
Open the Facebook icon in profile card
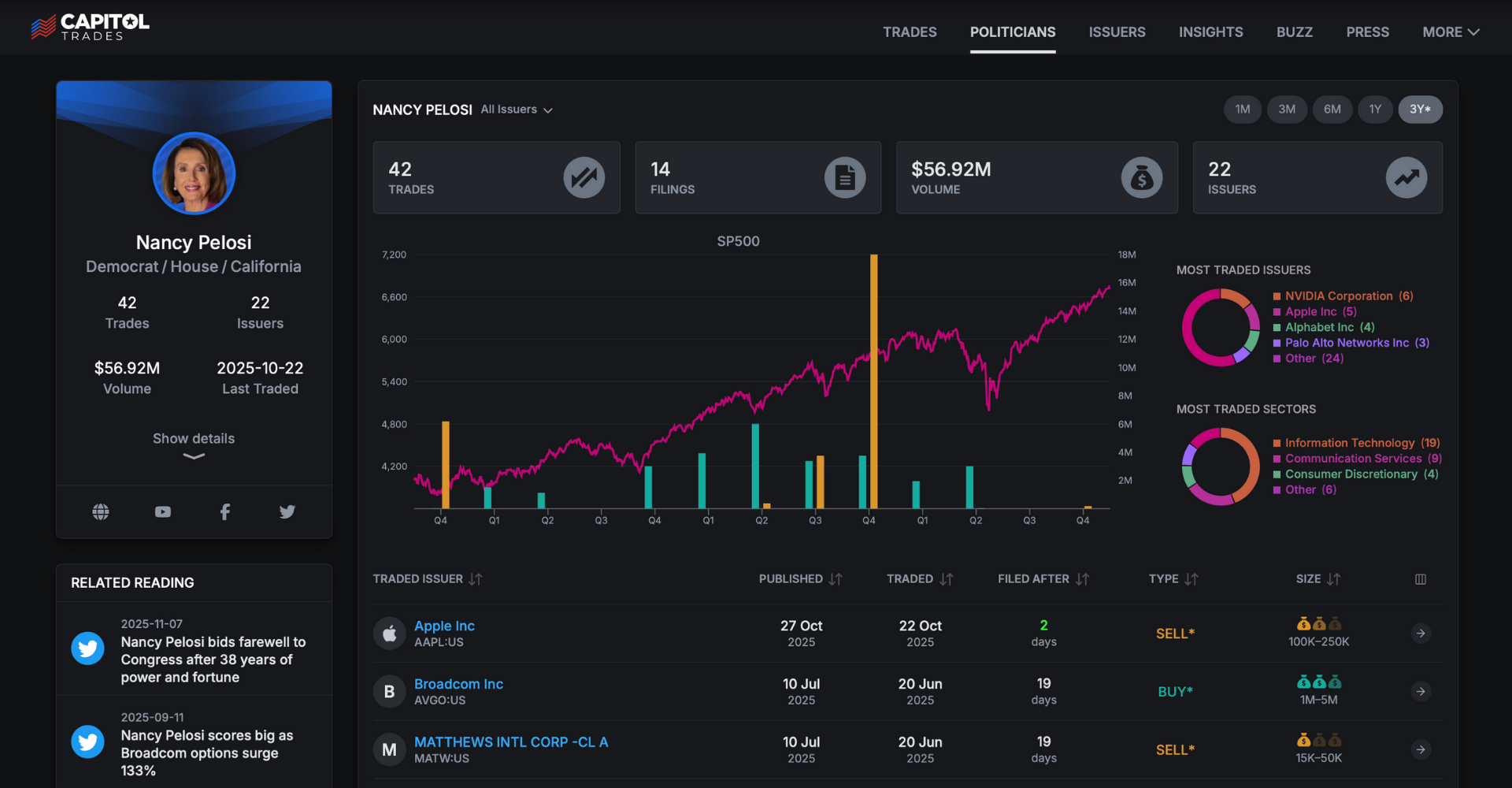click(225, 512)
